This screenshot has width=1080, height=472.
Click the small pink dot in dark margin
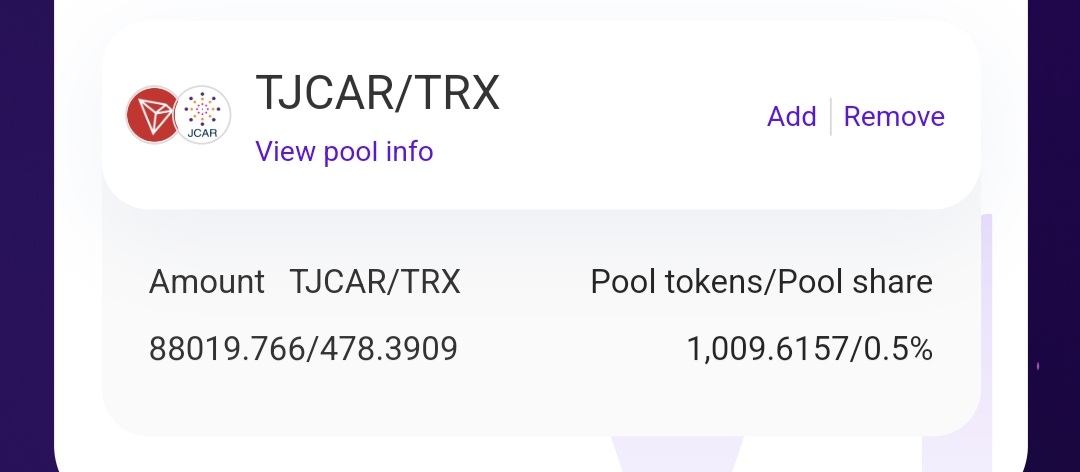coord(1038,367)
